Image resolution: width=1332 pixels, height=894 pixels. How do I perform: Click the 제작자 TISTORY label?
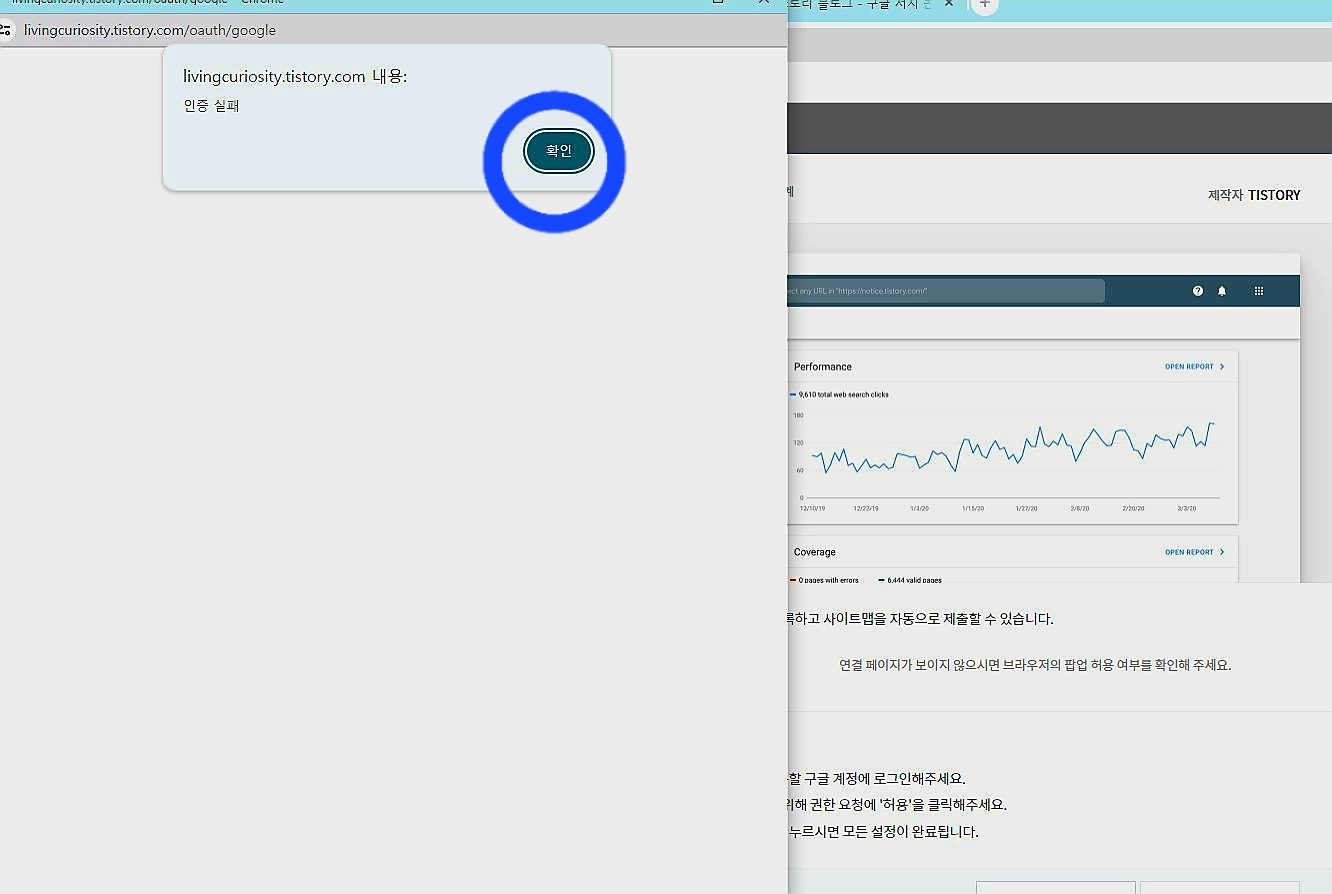[x=1254, y=195]
